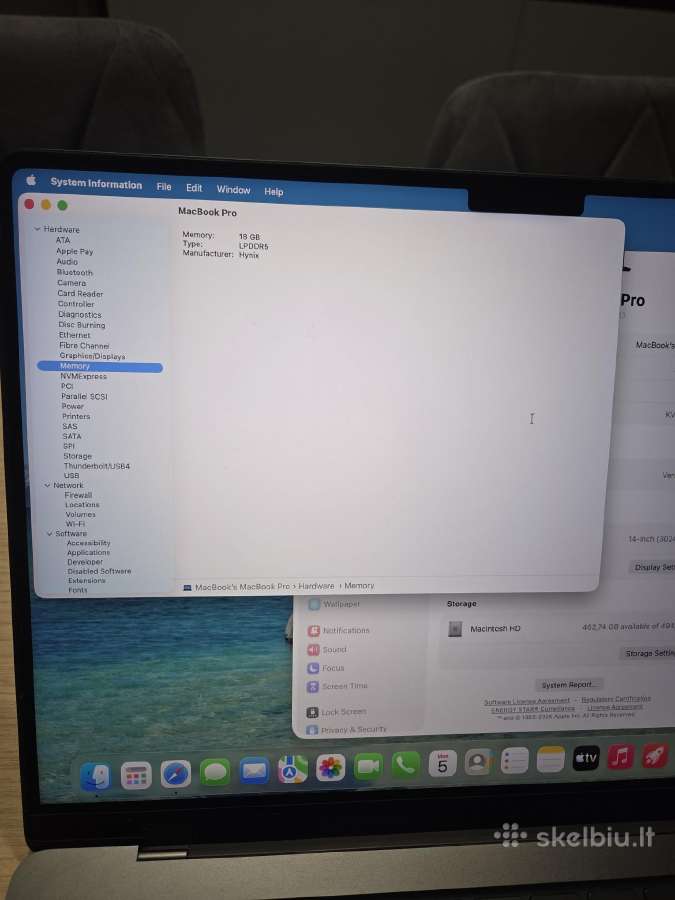Collapse the Software section

tap(50, 534)
